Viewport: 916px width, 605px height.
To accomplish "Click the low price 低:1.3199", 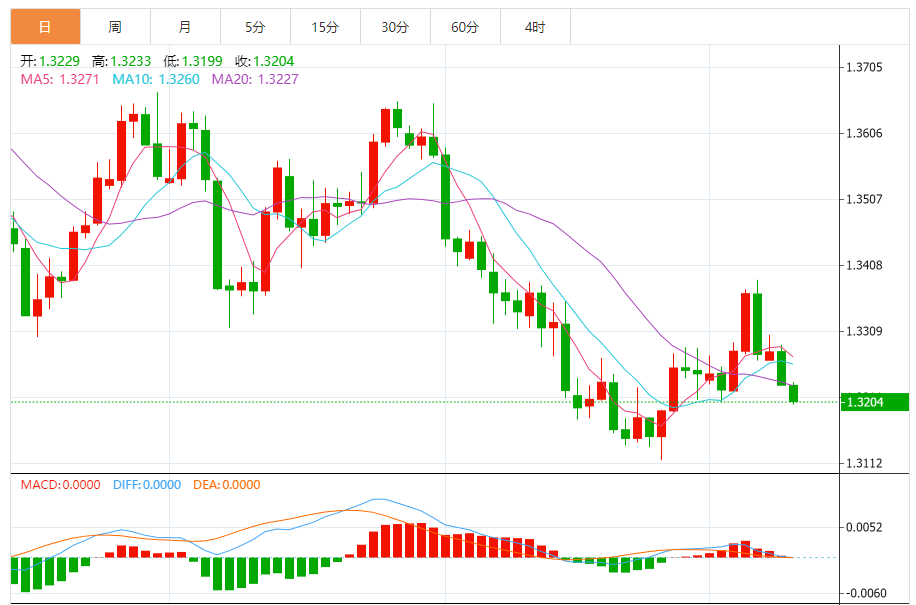I will pos(193,61).
